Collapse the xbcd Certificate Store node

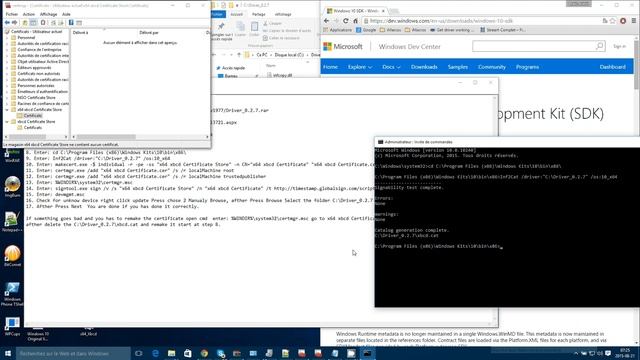click(x=7, y=122)
